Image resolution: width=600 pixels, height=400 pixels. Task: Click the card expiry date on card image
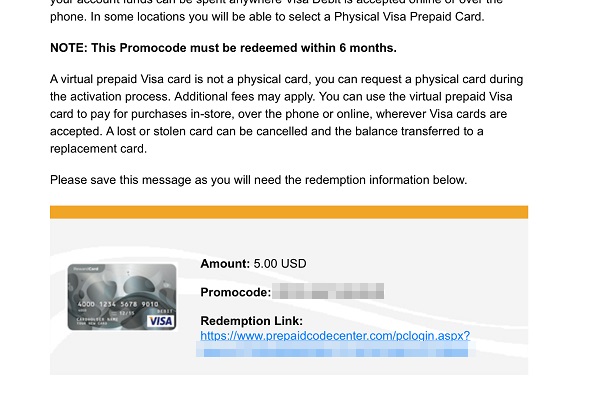127,313
